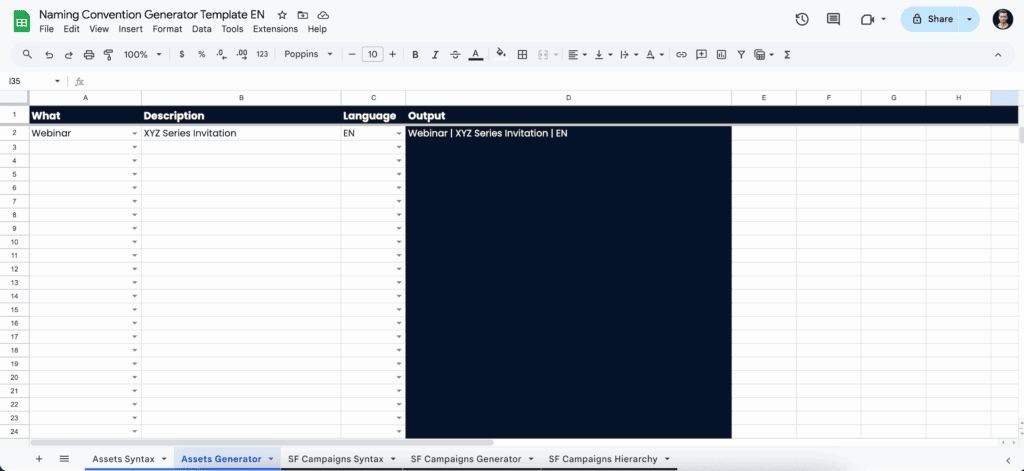Click the font size field showing 10
1024x471 pixels.
(372, 55)
